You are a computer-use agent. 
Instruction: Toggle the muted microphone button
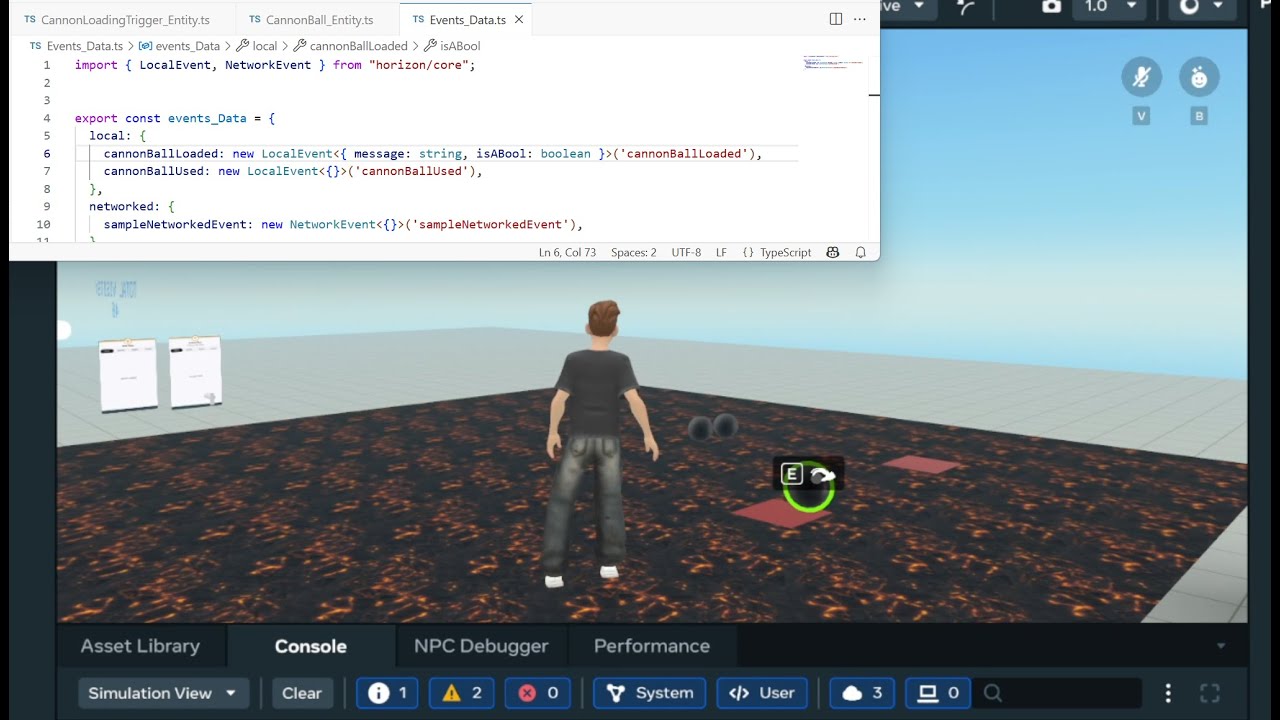click(x=1141, y=78)
